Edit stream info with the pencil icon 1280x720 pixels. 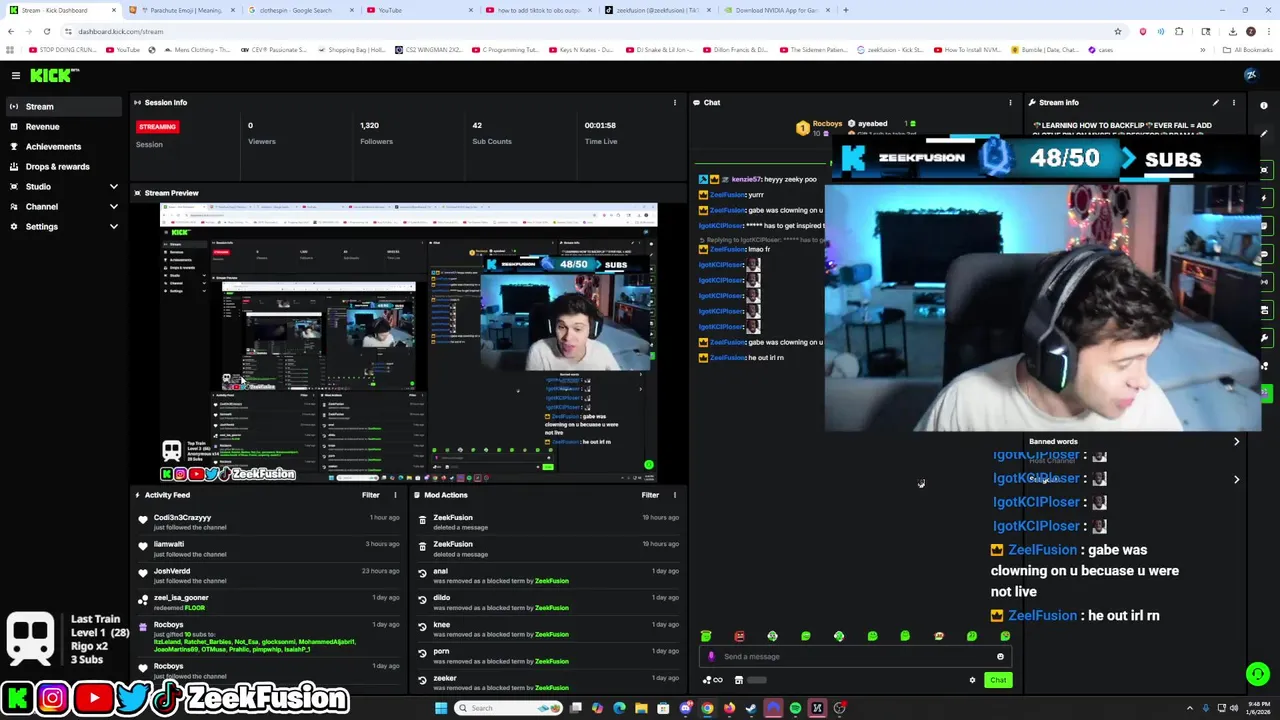tap(1215, 102)
